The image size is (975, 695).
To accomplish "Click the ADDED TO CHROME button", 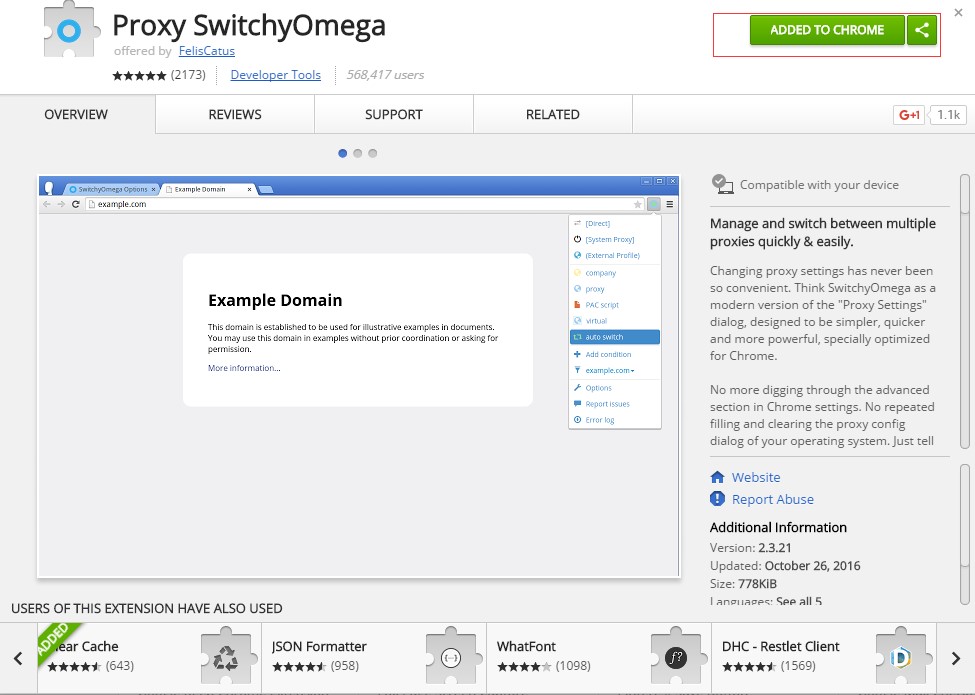I will coord(827,30).
